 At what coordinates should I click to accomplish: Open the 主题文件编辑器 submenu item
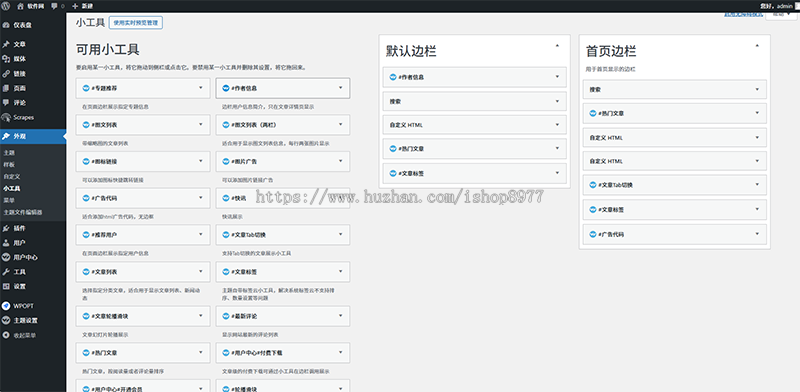(22, 212)
